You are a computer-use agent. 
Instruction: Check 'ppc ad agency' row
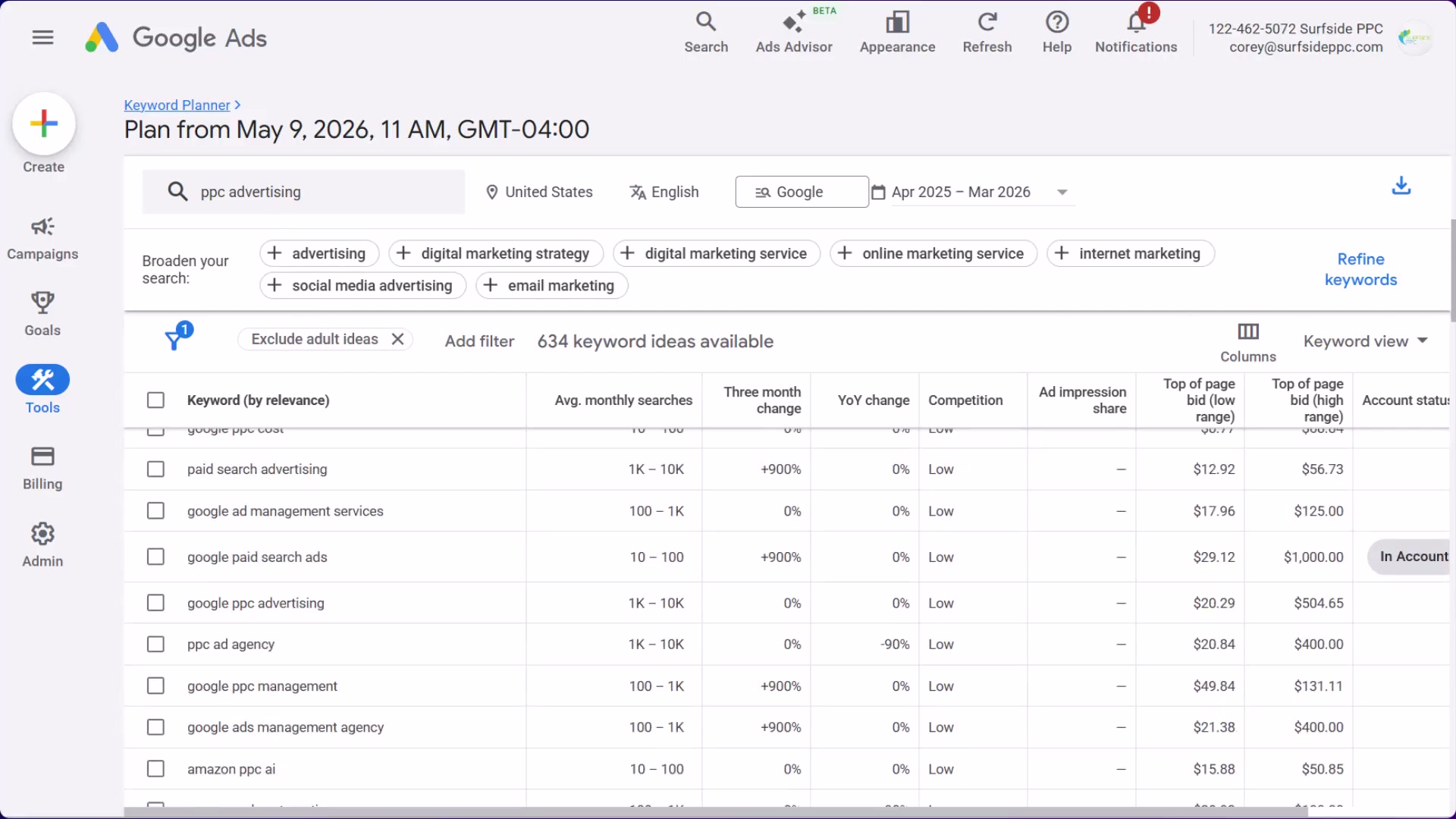click(x=155, y=644)
